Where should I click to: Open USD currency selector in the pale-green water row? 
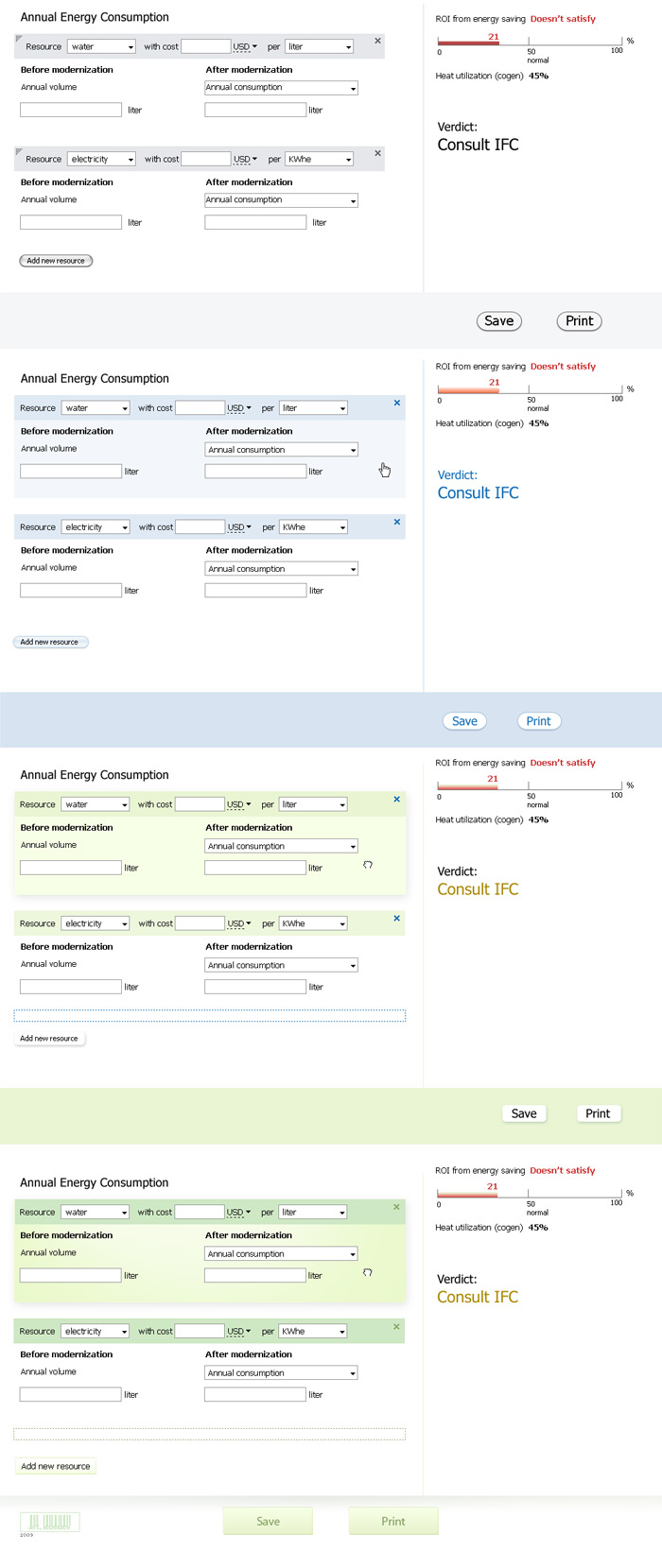pos(239,804)
